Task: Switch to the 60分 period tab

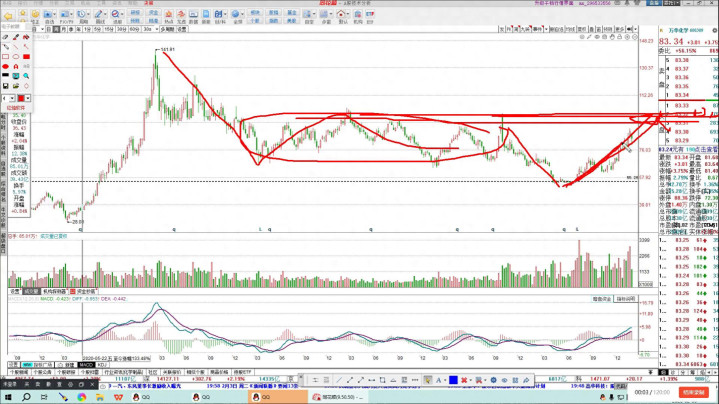Action: pos(133,30)
